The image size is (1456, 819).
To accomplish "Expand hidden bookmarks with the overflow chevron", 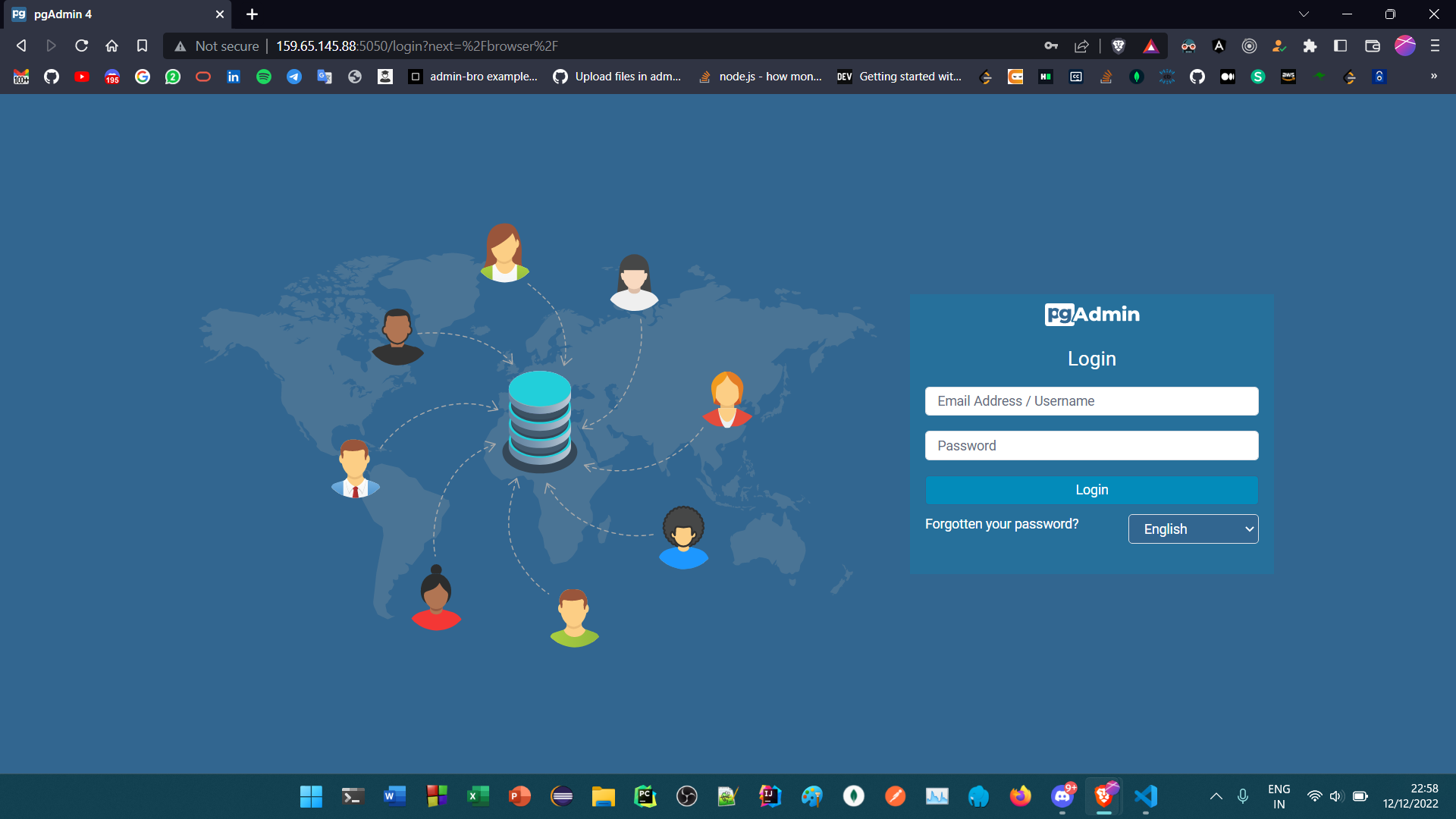I will coord(1434,76).
